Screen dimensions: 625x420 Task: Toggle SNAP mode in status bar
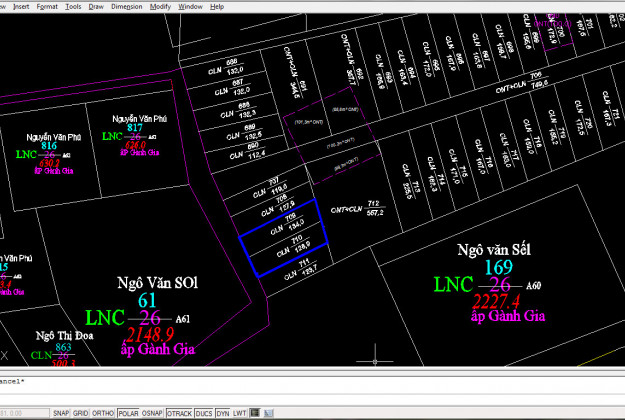point(61,412)
